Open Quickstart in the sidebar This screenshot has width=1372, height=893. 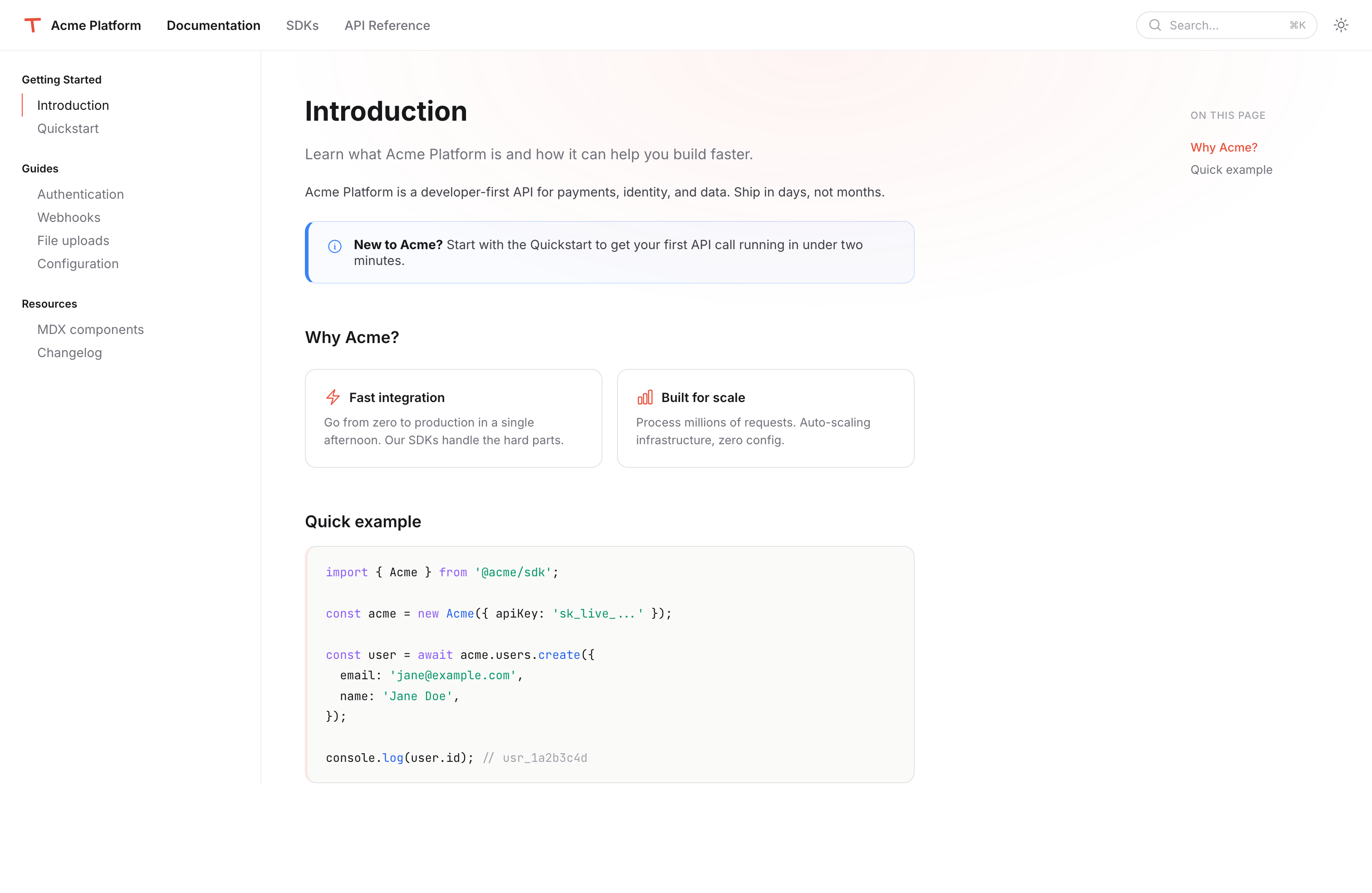(x=68, y=128)
